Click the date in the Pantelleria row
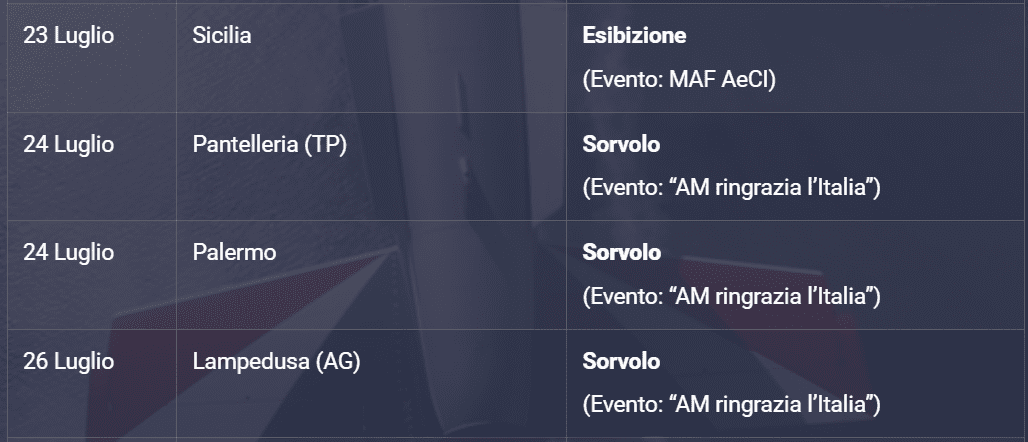 pos(68,145)
